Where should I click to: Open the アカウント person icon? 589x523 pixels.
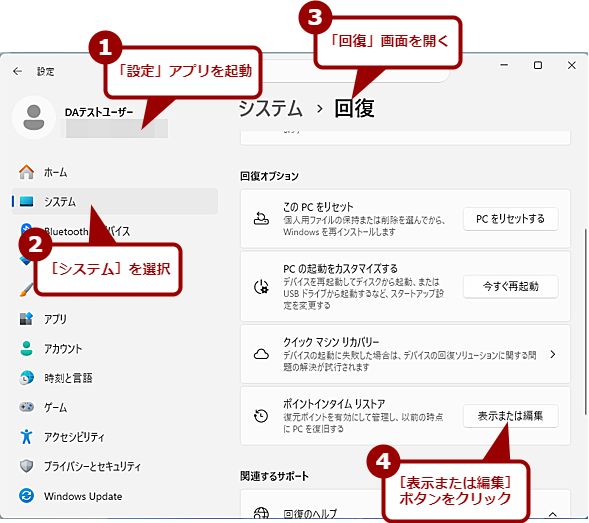pyautogui.click(x=26, y=348)
